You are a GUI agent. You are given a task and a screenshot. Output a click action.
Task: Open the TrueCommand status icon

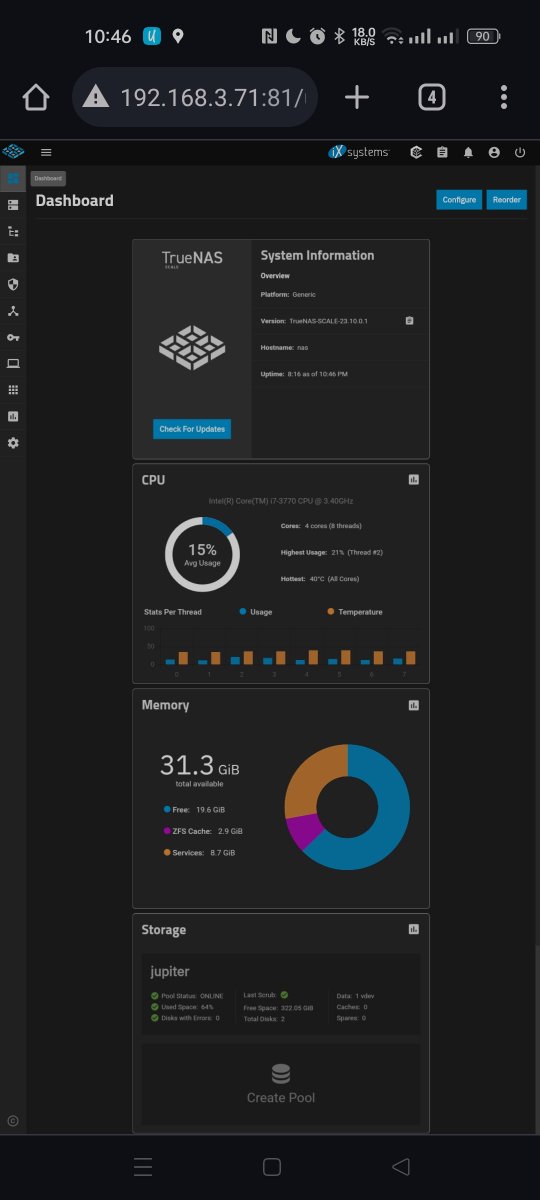click(x=416, y=153)
